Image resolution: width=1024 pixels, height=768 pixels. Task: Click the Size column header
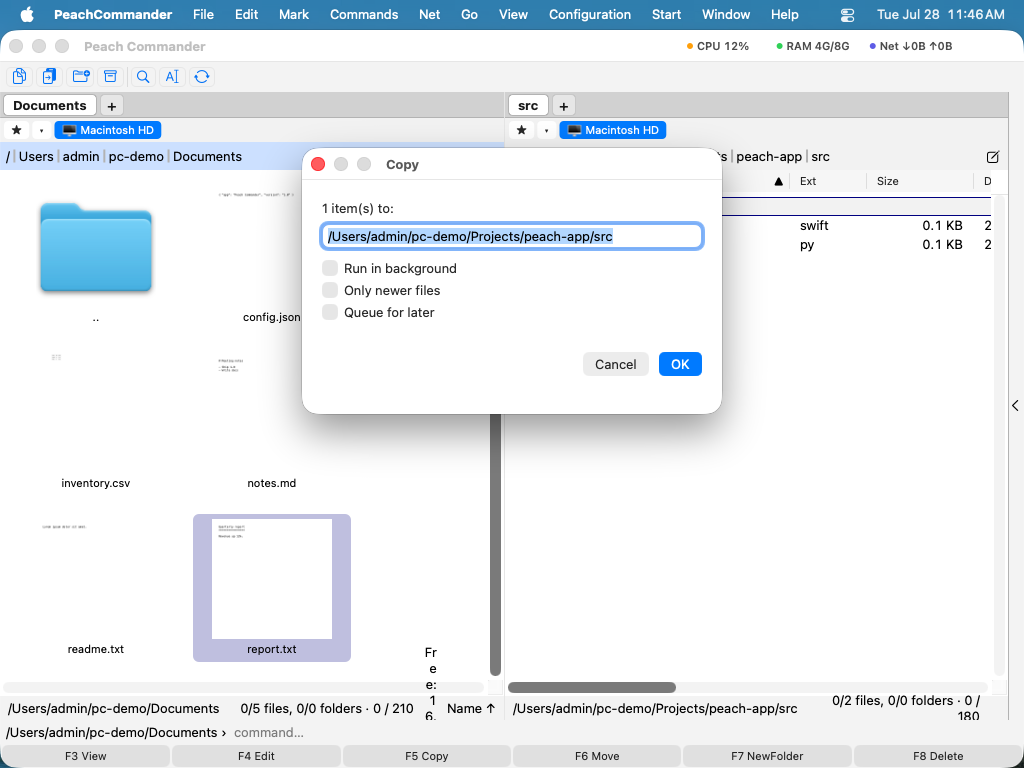click(x=888, y=182)
